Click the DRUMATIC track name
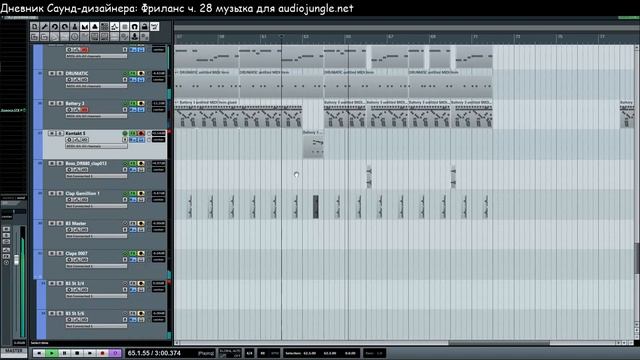 [77, 73]
